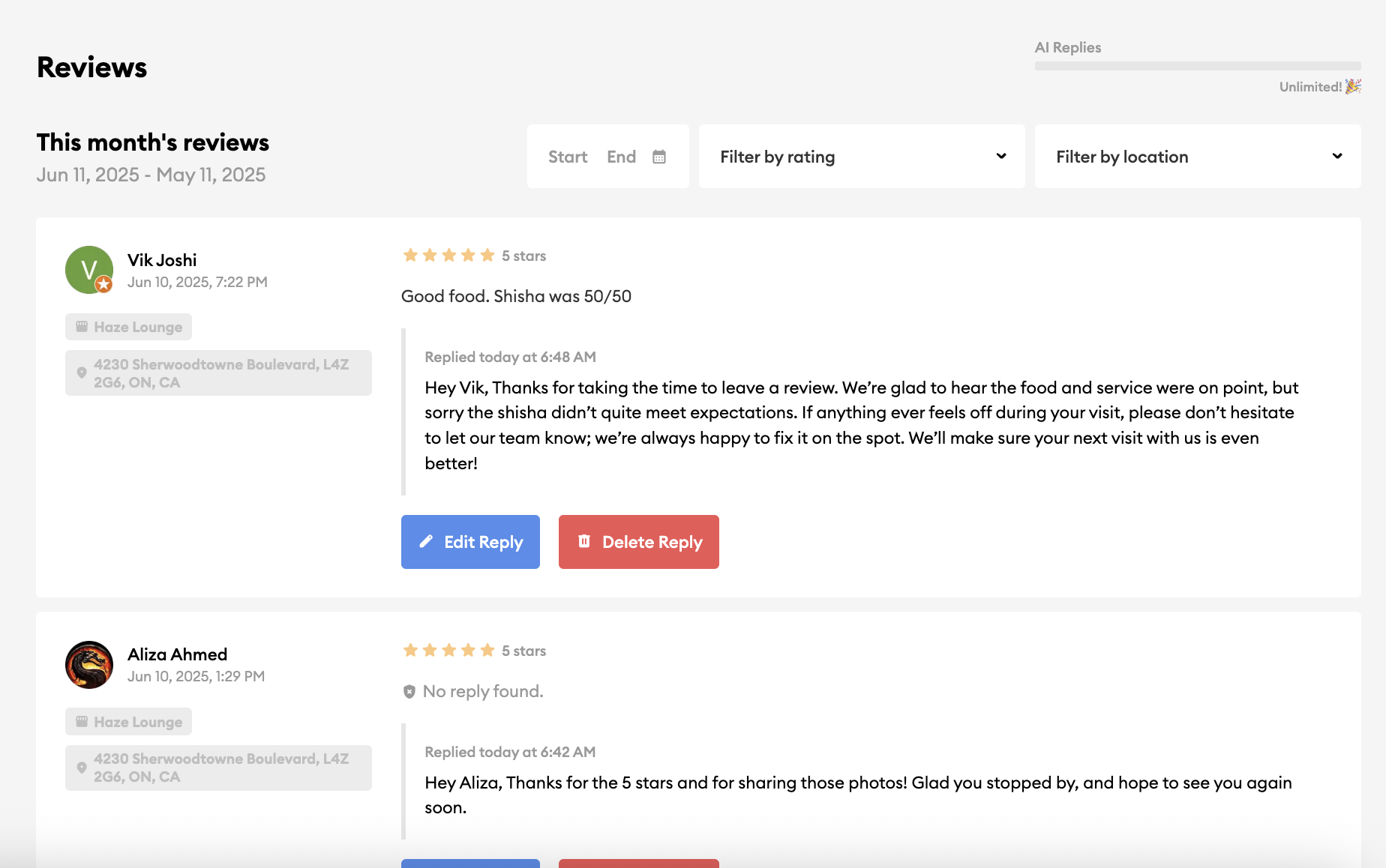The image size is (1386, 868).
Task: Click the AI Replies usage progress bar
Action: click(x=1198, y=66)
